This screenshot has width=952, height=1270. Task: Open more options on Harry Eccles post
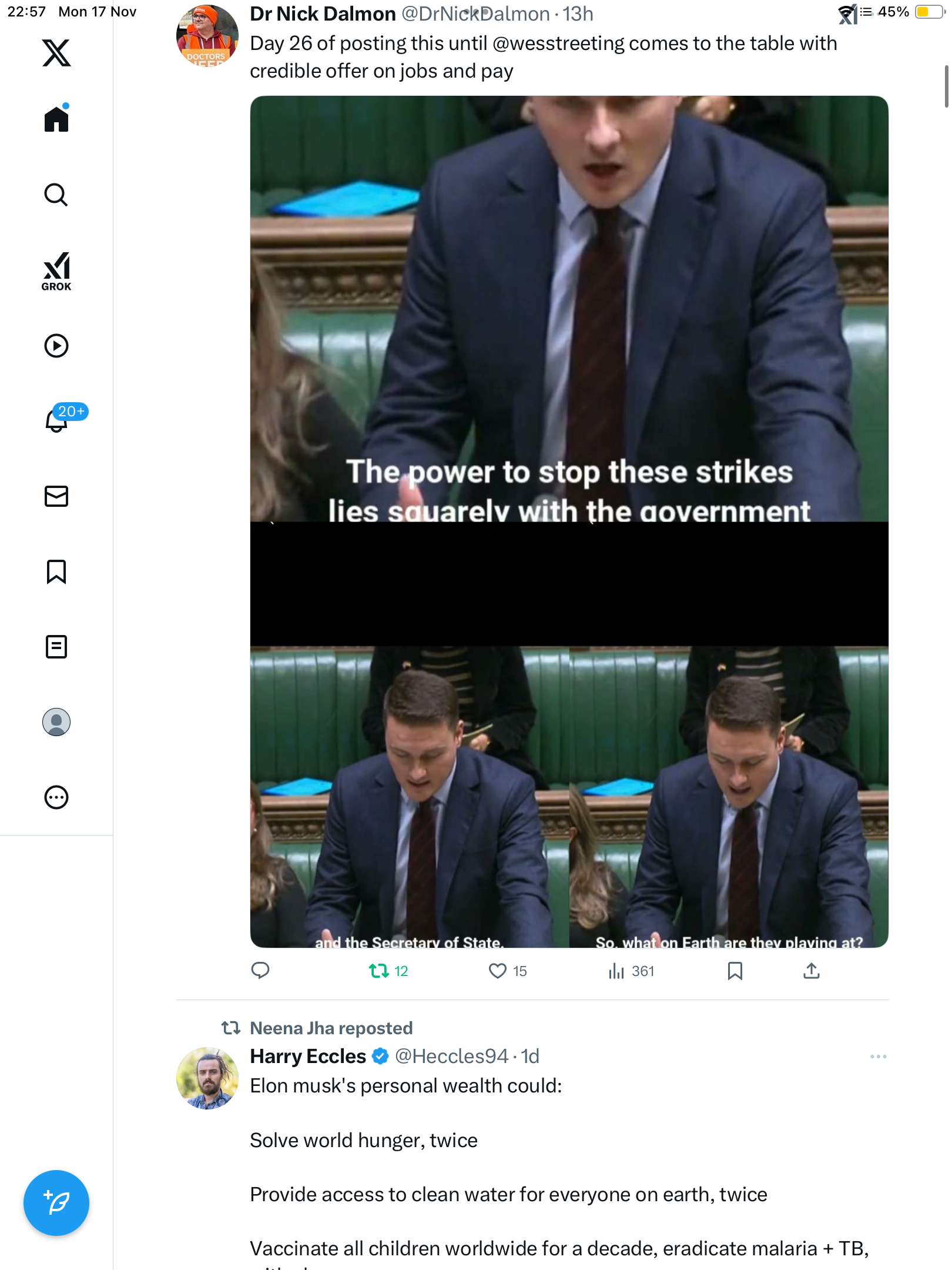tap(878, 1057)
